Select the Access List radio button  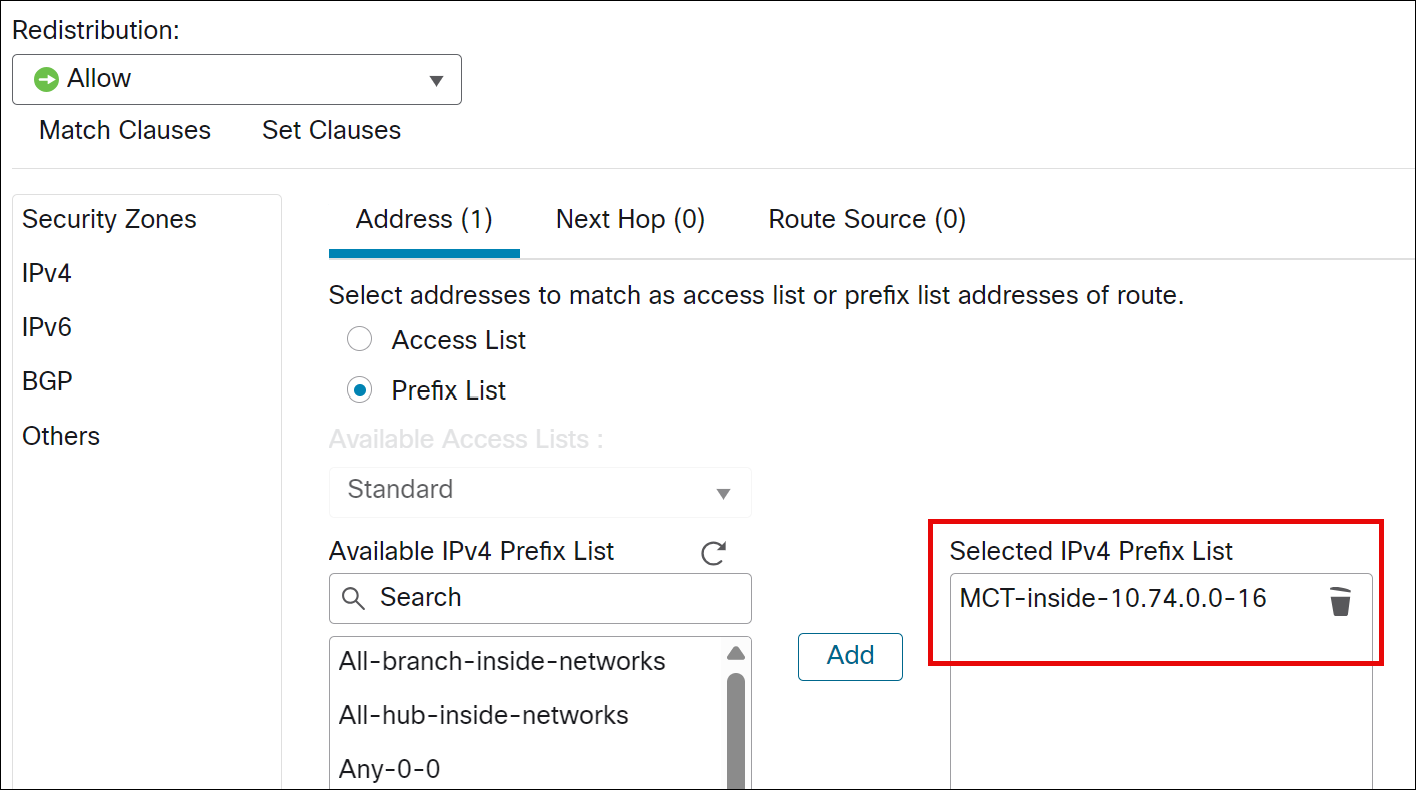(x=359, y=339)
